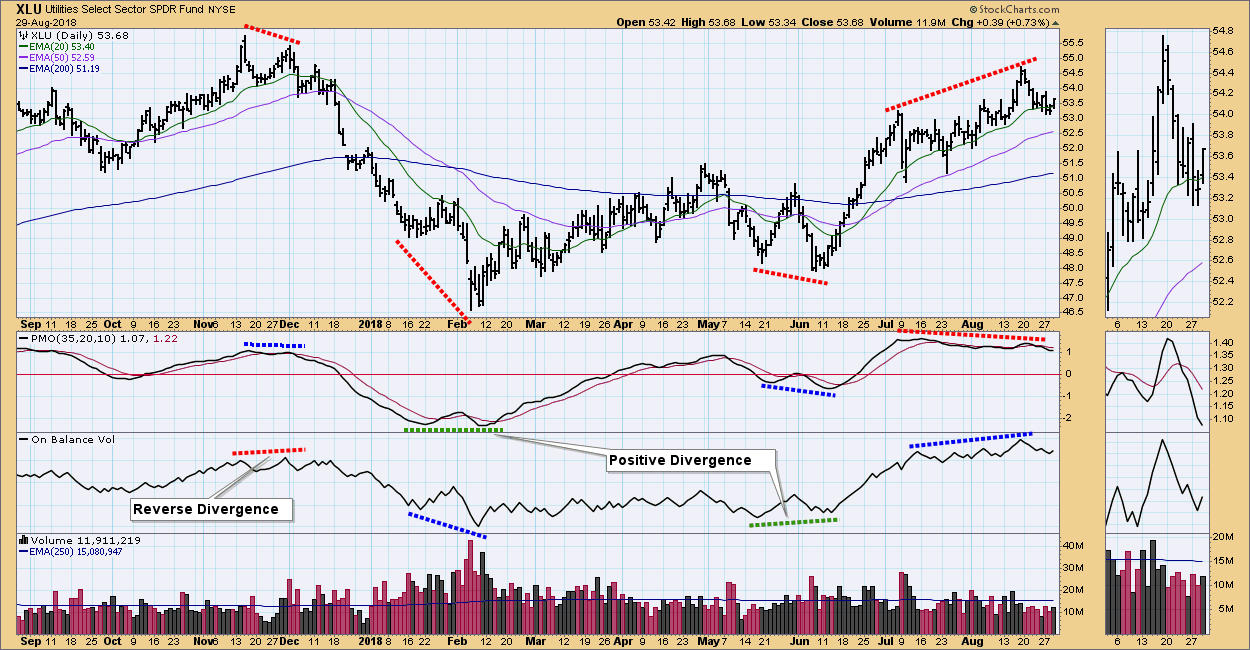Image resolution: width=1250 pixels, height=650 pixels.
Task: Click the red dotted trendline above the November peak
Action: [x=272, y=33]
